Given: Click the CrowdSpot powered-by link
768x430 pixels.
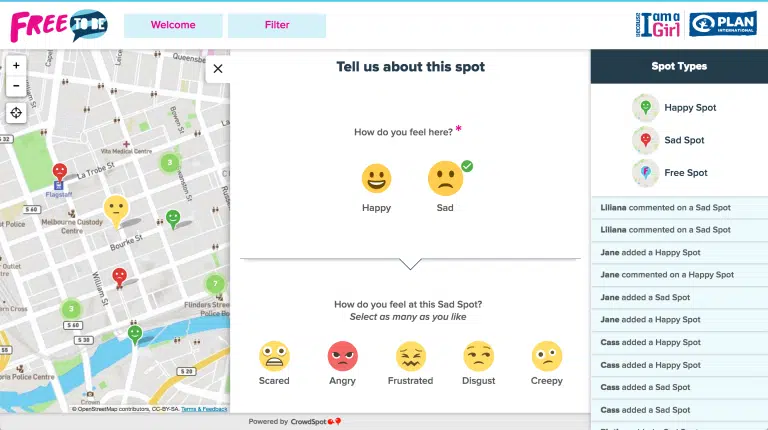Looking at the screenshot, I should 316,422.
